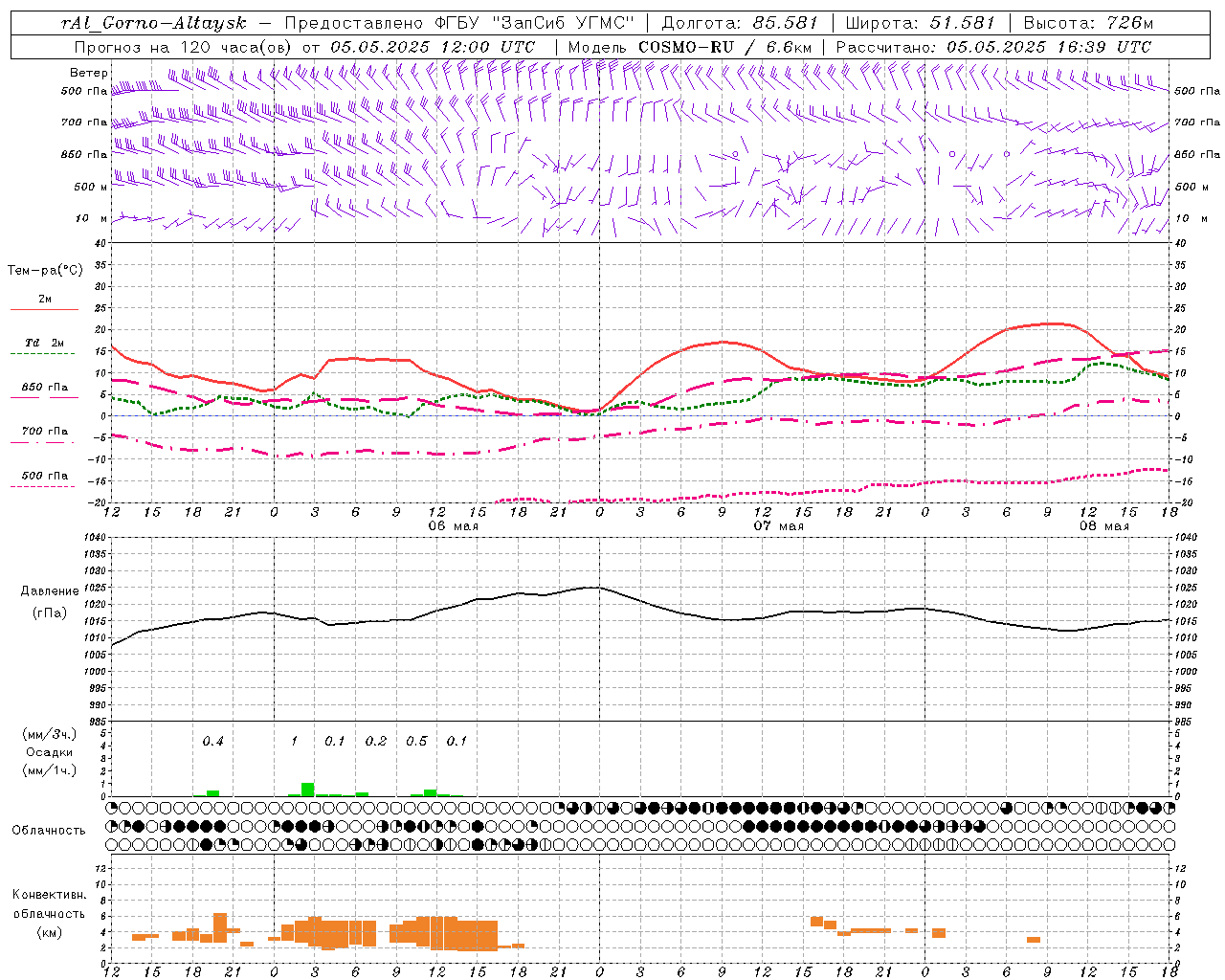Click the Ветер panel label
The width and height of the screenshot is (1225, 980).
88,73
